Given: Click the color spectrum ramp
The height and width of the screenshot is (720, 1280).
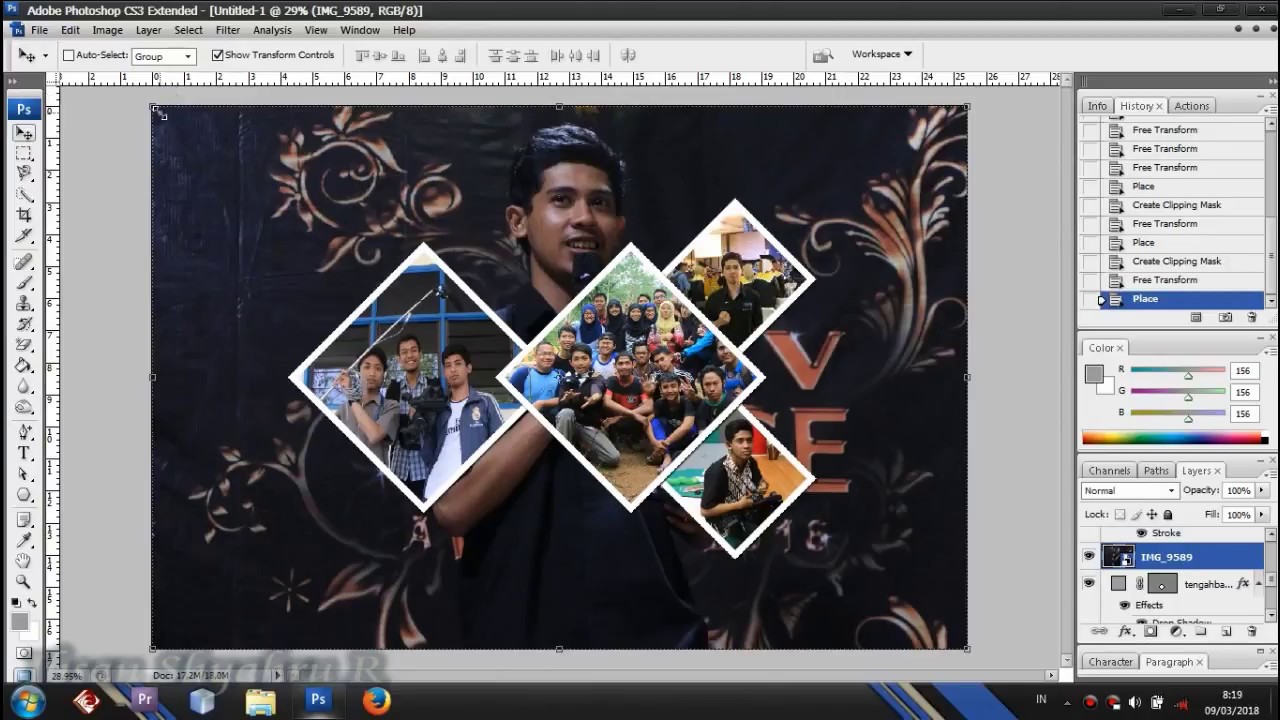Looking at the screenshot, I should (1172, 438).
